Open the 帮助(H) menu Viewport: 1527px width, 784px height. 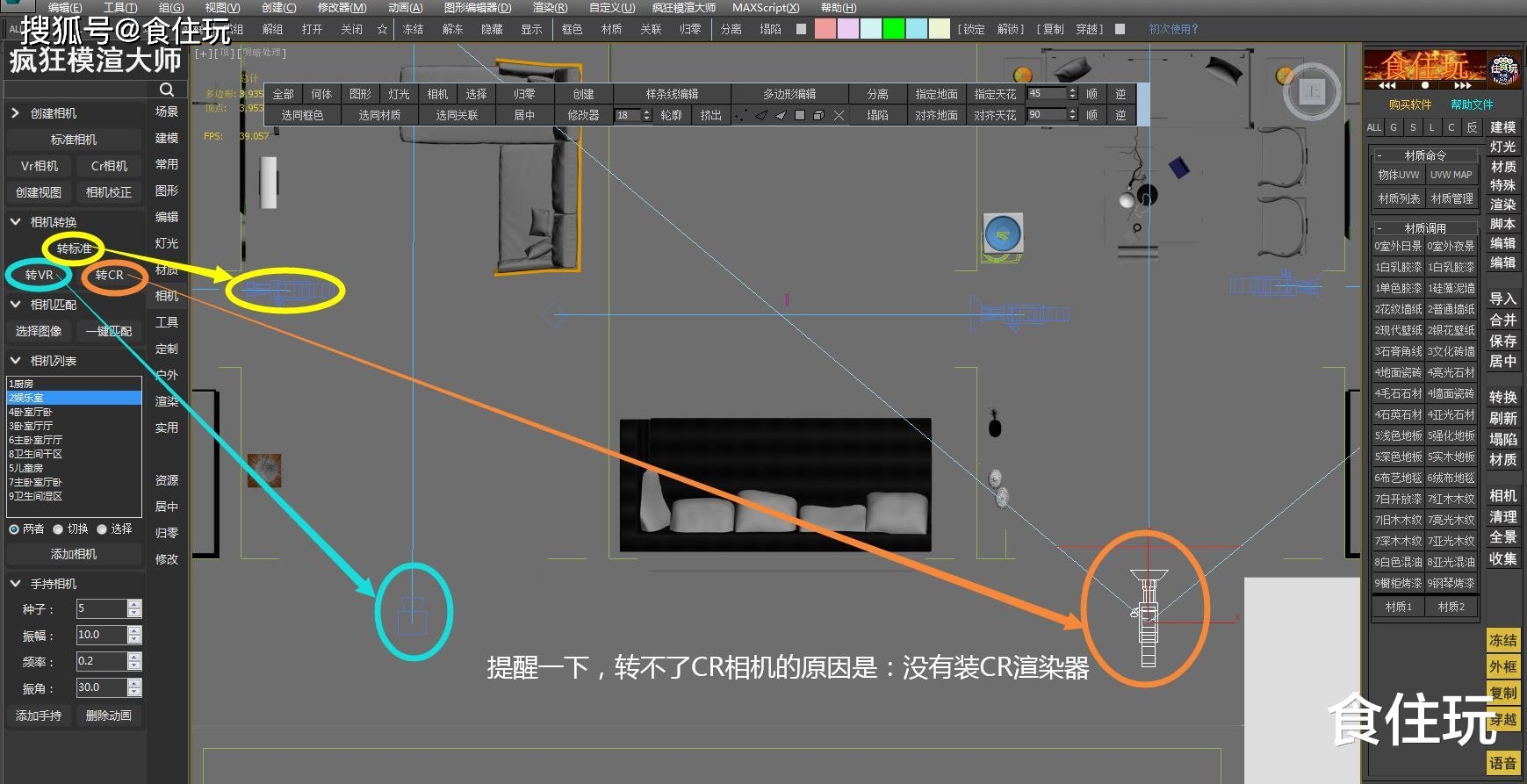coord(839,8)
